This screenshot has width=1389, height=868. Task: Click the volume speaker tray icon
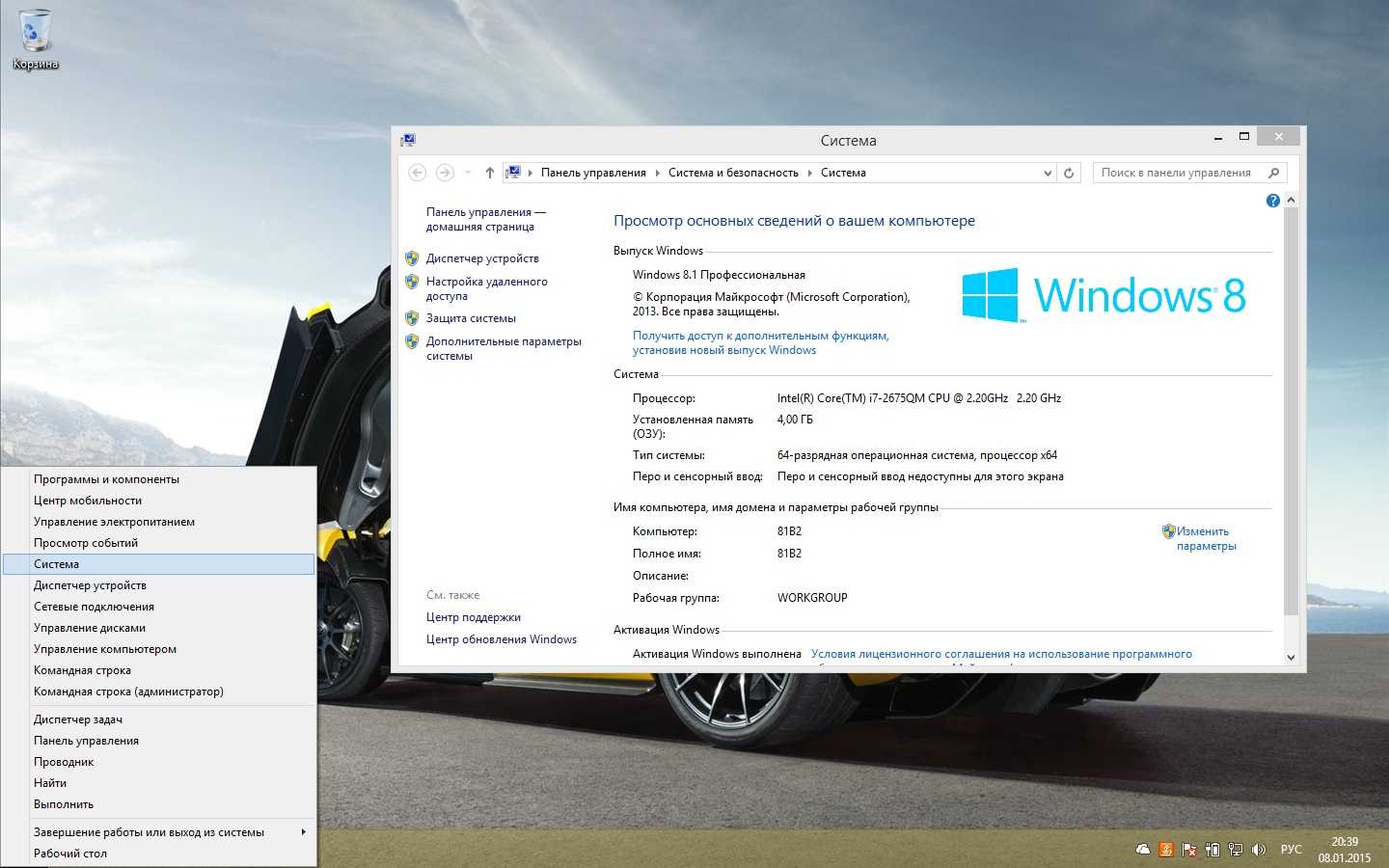(1258, 850)
